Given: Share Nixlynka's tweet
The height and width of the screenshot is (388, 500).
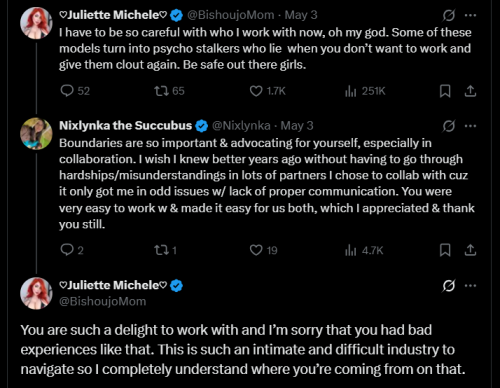Looking at the screenshot, I should [x=470, y=250].
